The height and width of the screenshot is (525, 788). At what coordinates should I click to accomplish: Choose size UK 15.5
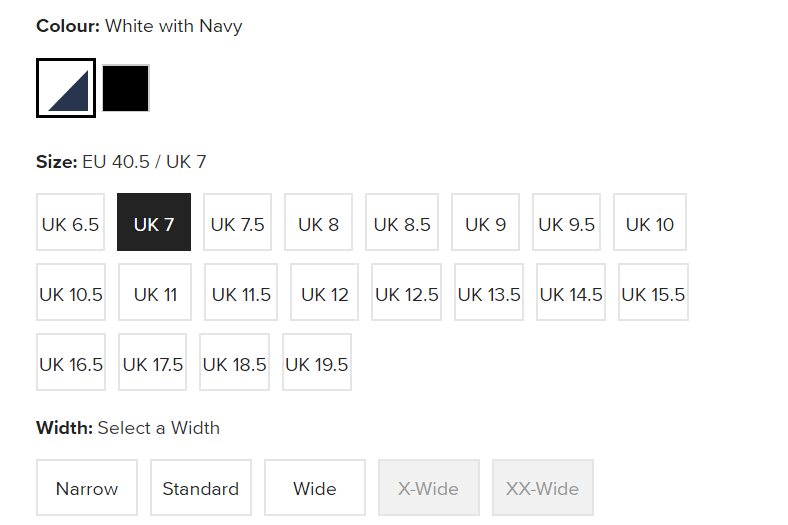pos(653,292)
